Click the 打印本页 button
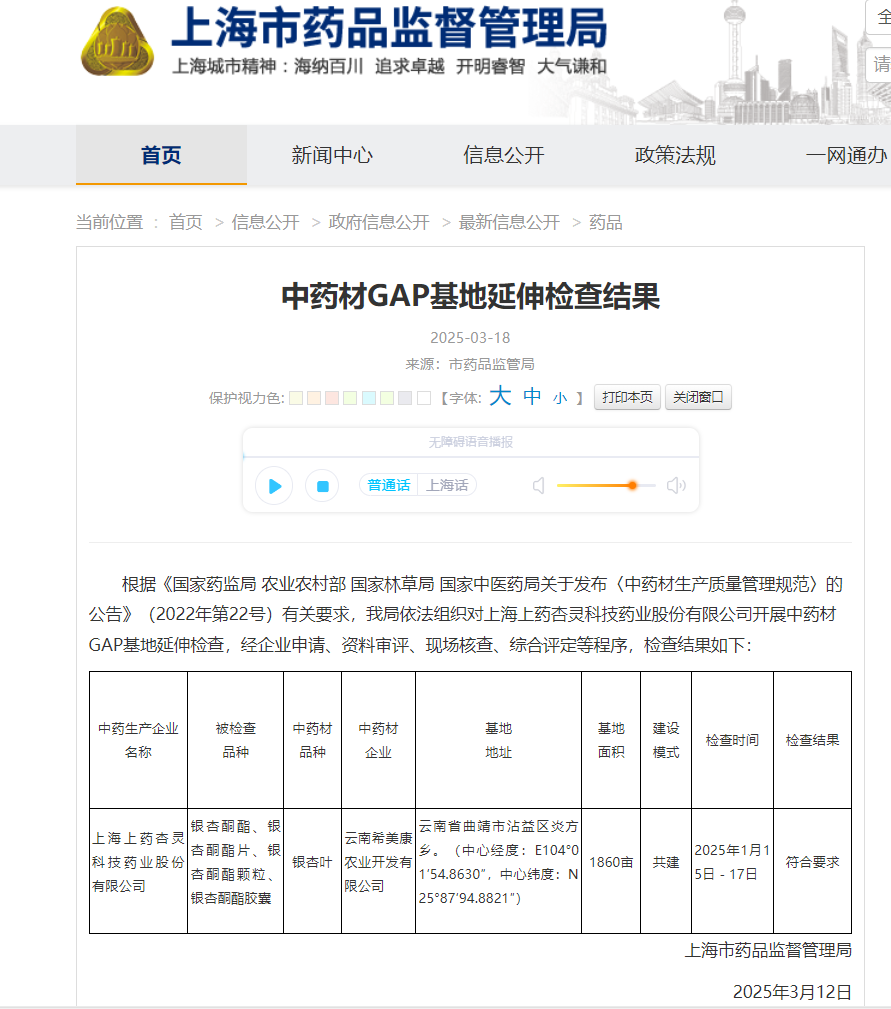Image resolution: width=891 pixels, height=1009 pixels. pos(627,397)
